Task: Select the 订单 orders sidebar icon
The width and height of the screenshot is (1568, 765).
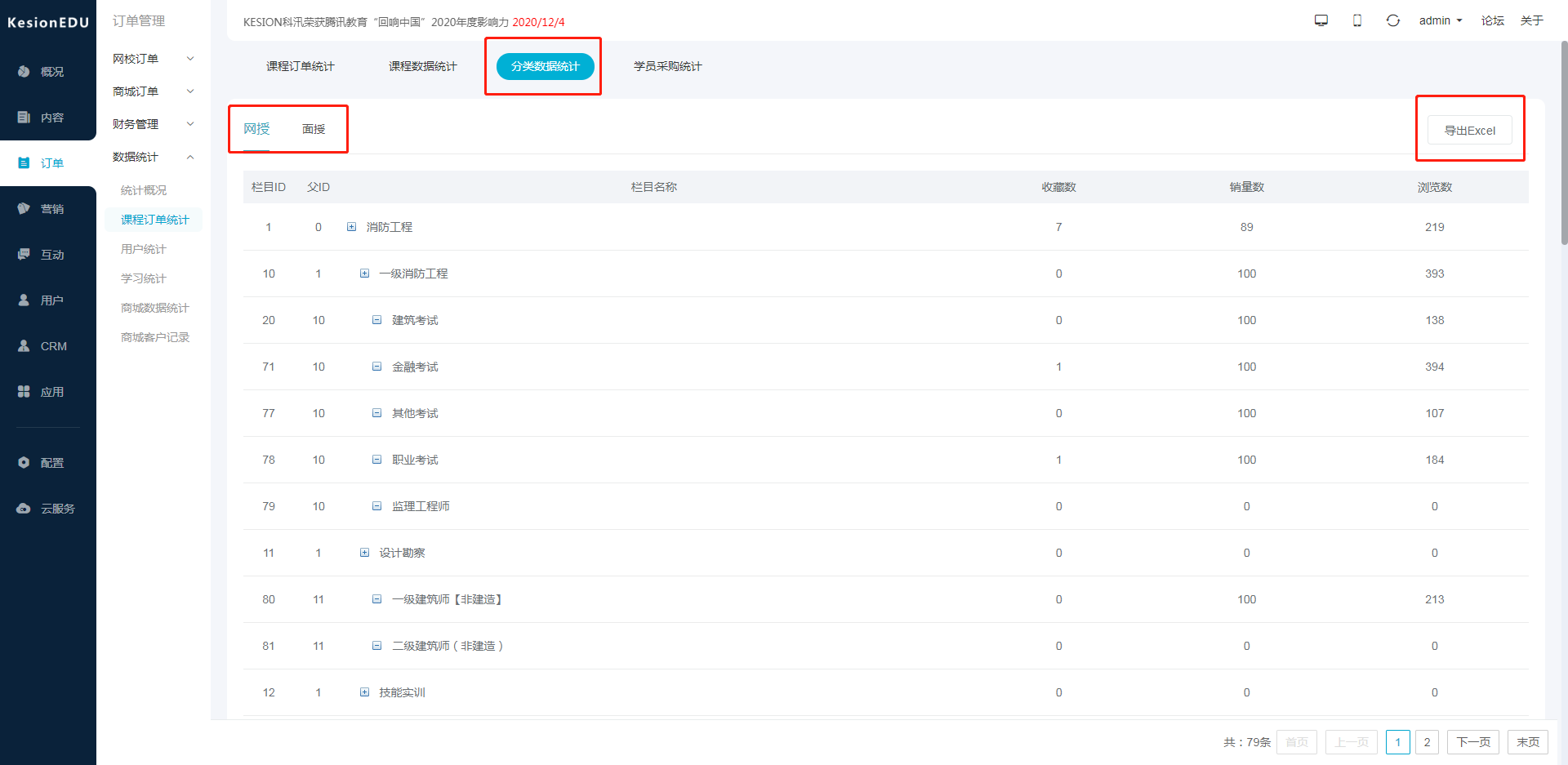Action: click(24, 163)
